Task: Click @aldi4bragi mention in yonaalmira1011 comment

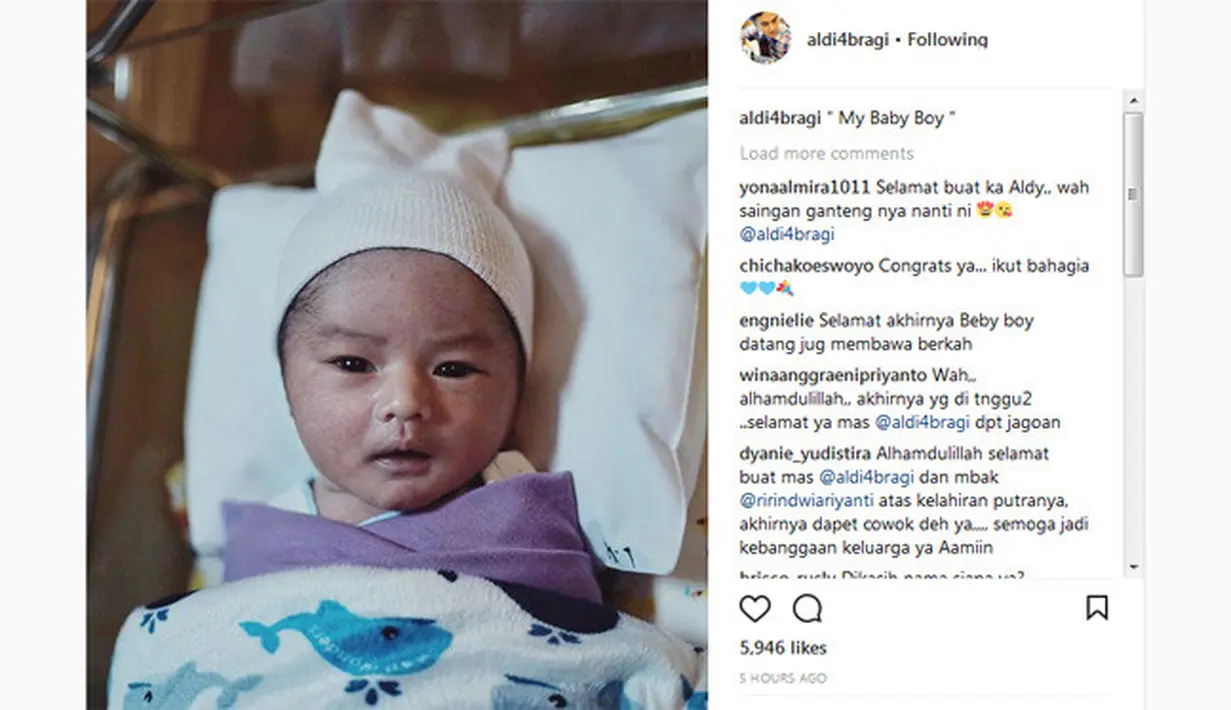Action: coord(786,235)
